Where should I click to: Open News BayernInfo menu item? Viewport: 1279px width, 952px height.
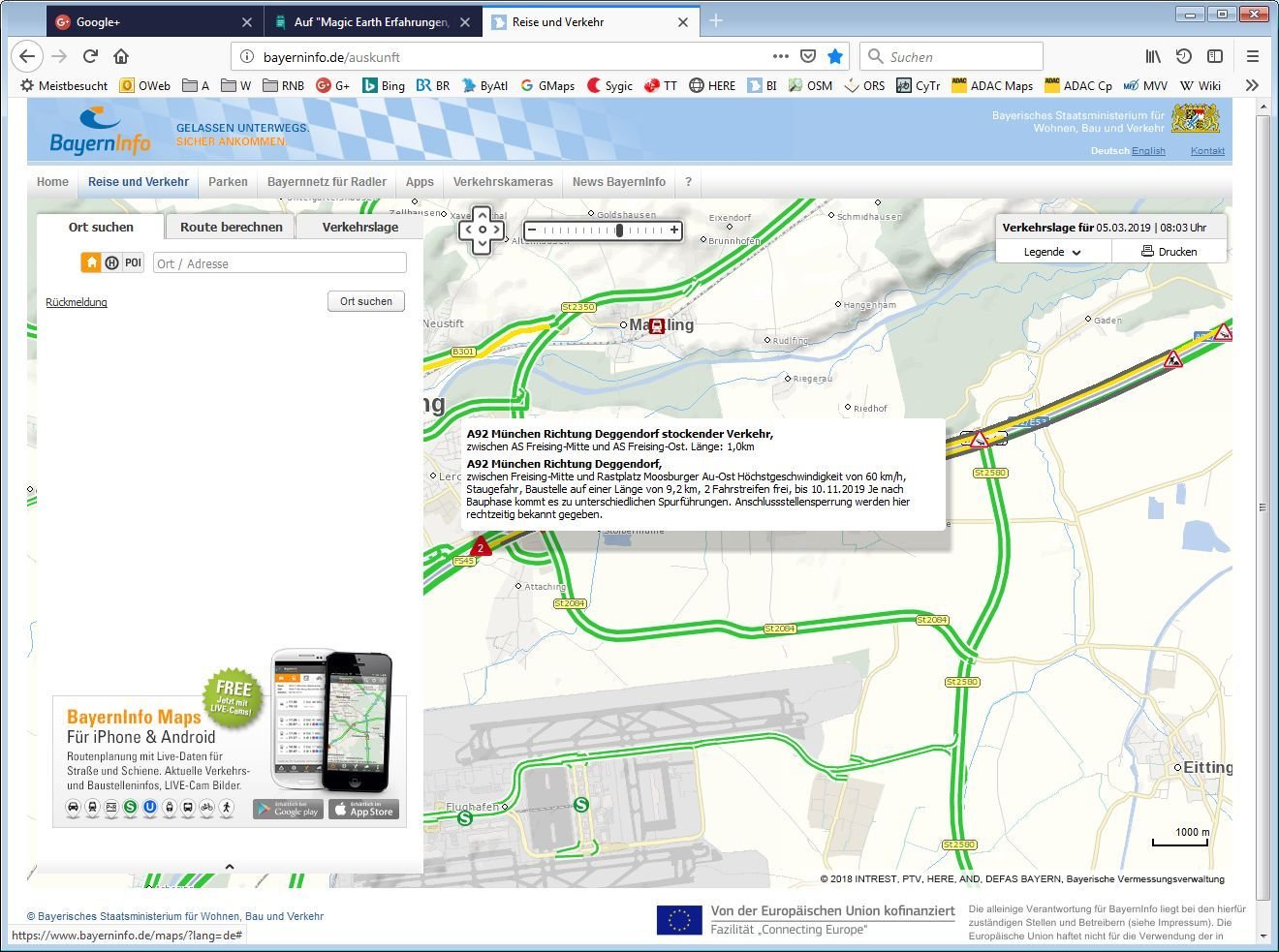click(618, 182)
